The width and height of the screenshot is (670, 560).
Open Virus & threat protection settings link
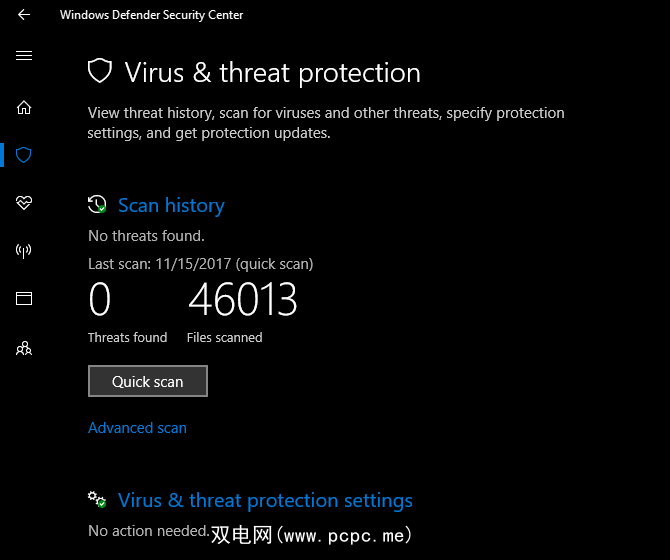[265, 500]
